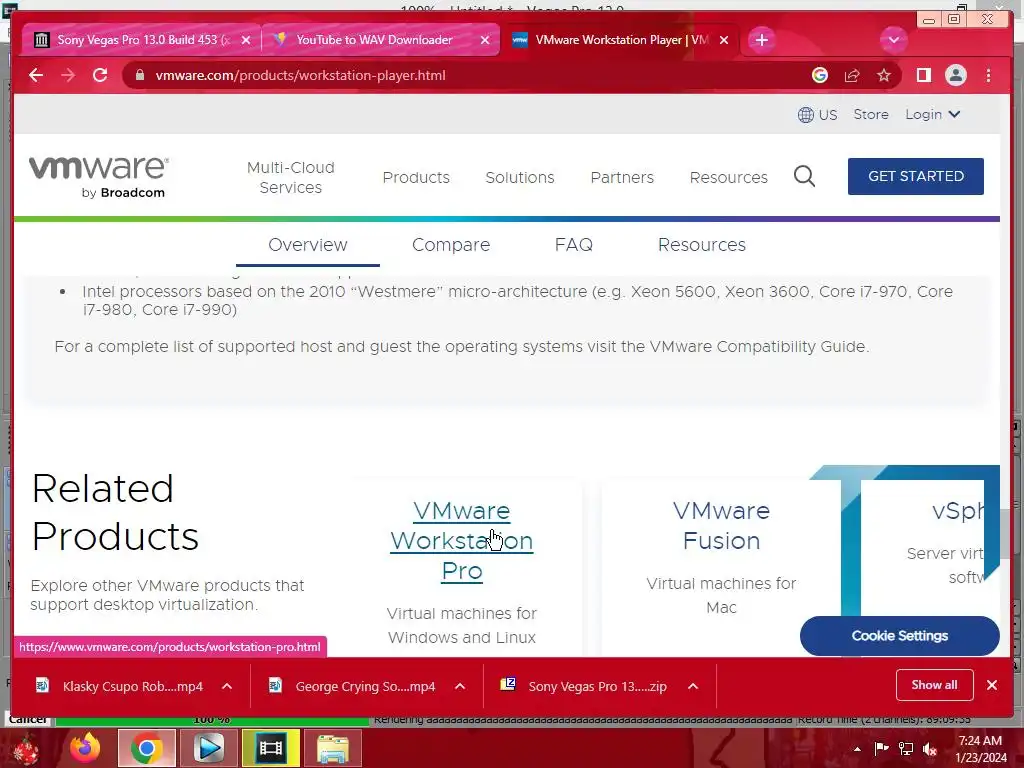The image size is (1024, 768).
Task: Open the Solutions menu
Action: point(520,177)
